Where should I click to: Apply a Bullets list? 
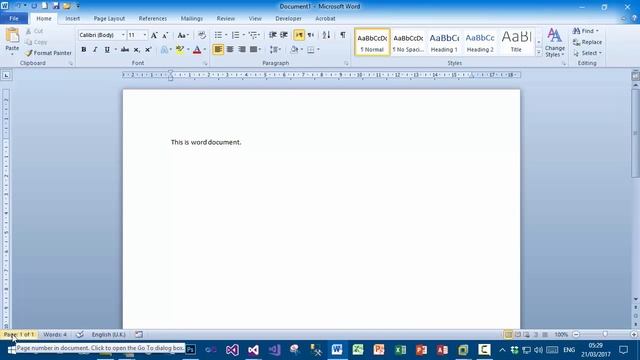tap(218, 35)
